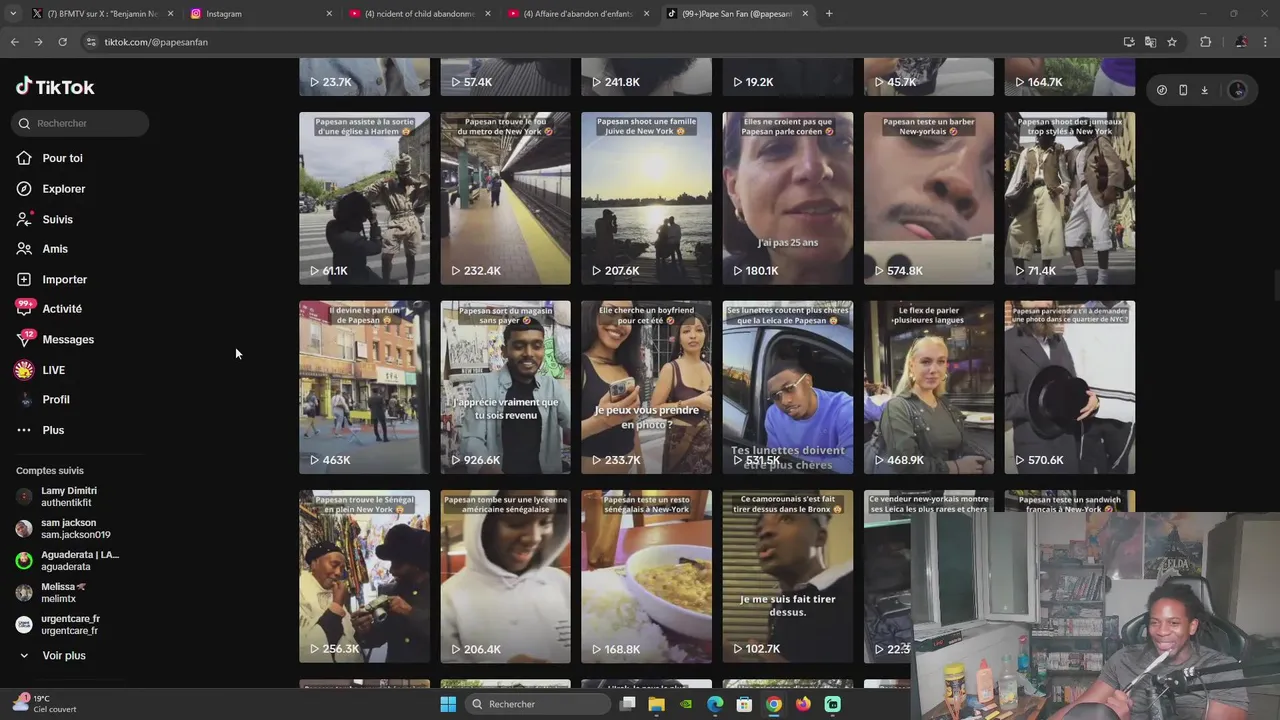The image size is (1280, 720).
Task: Play video of famille juive de New York
Action: [646, 198]
